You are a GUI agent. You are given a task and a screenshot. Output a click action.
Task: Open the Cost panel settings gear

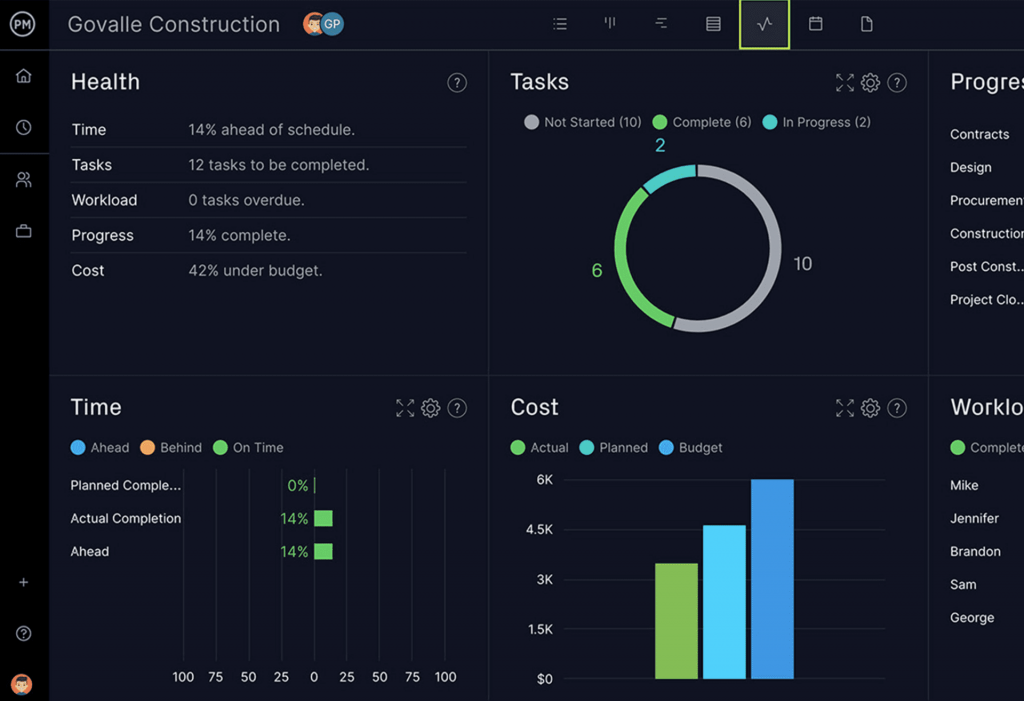[x=870, y=408]
